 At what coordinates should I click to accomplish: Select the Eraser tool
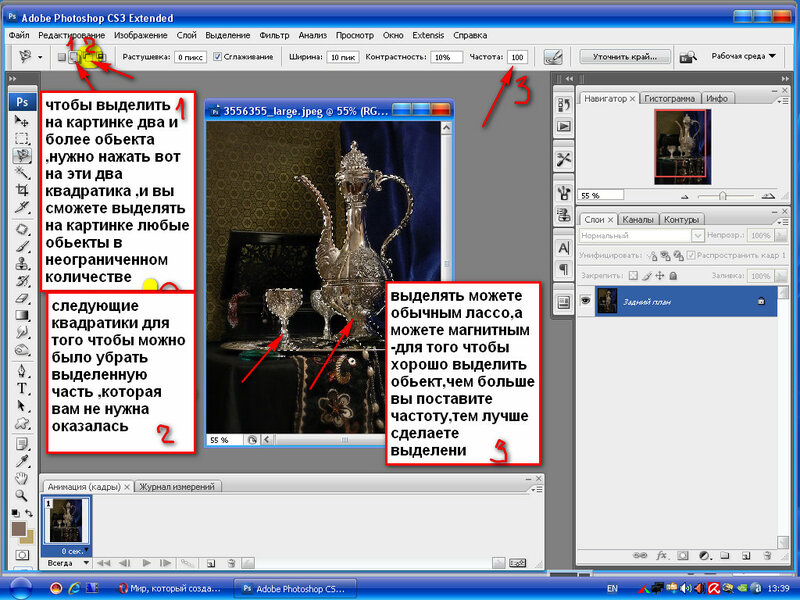pos(21,298)
